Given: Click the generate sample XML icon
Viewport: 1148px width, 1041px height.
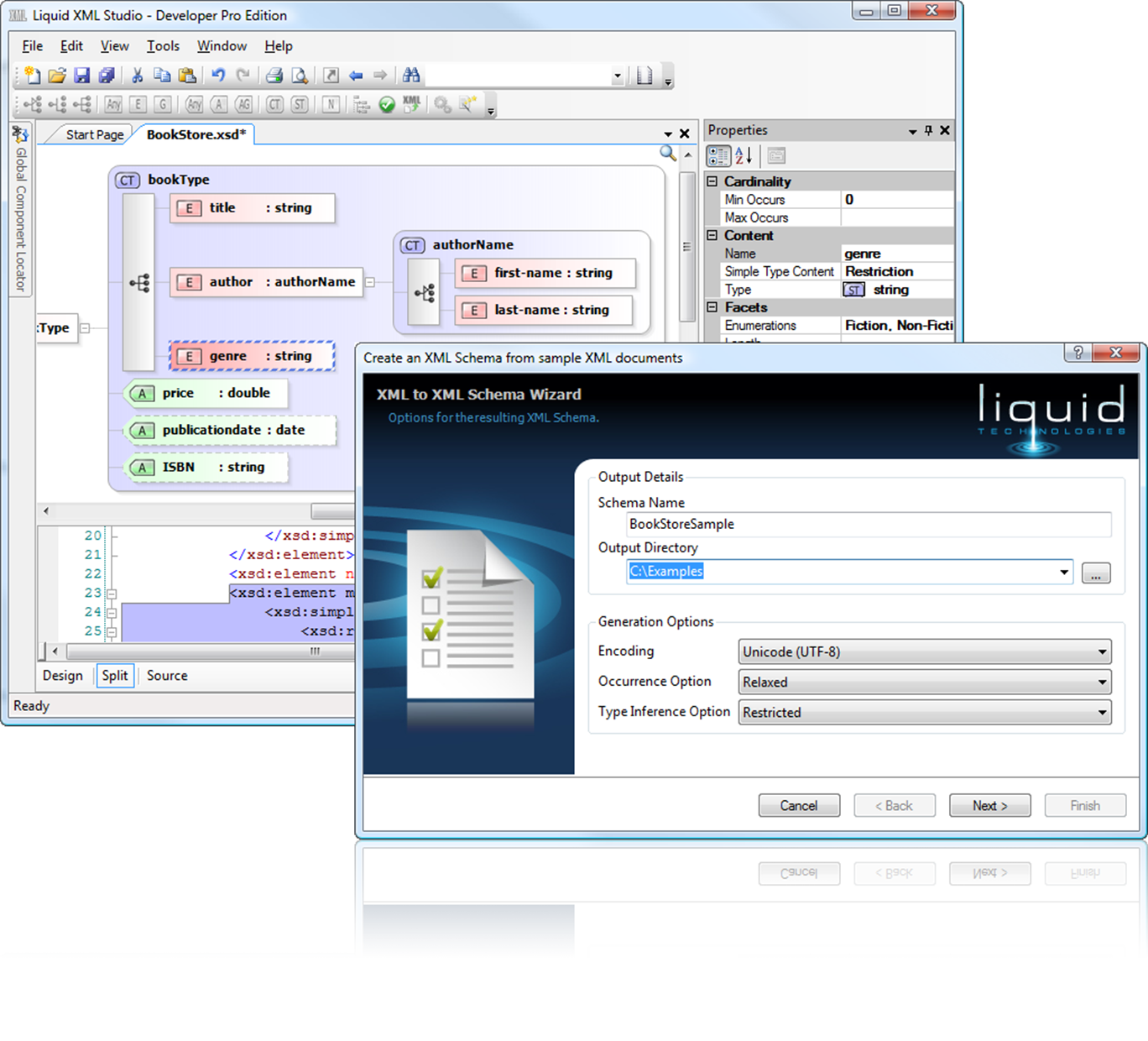Looking at the screenshot, I should tap(411, 104).
